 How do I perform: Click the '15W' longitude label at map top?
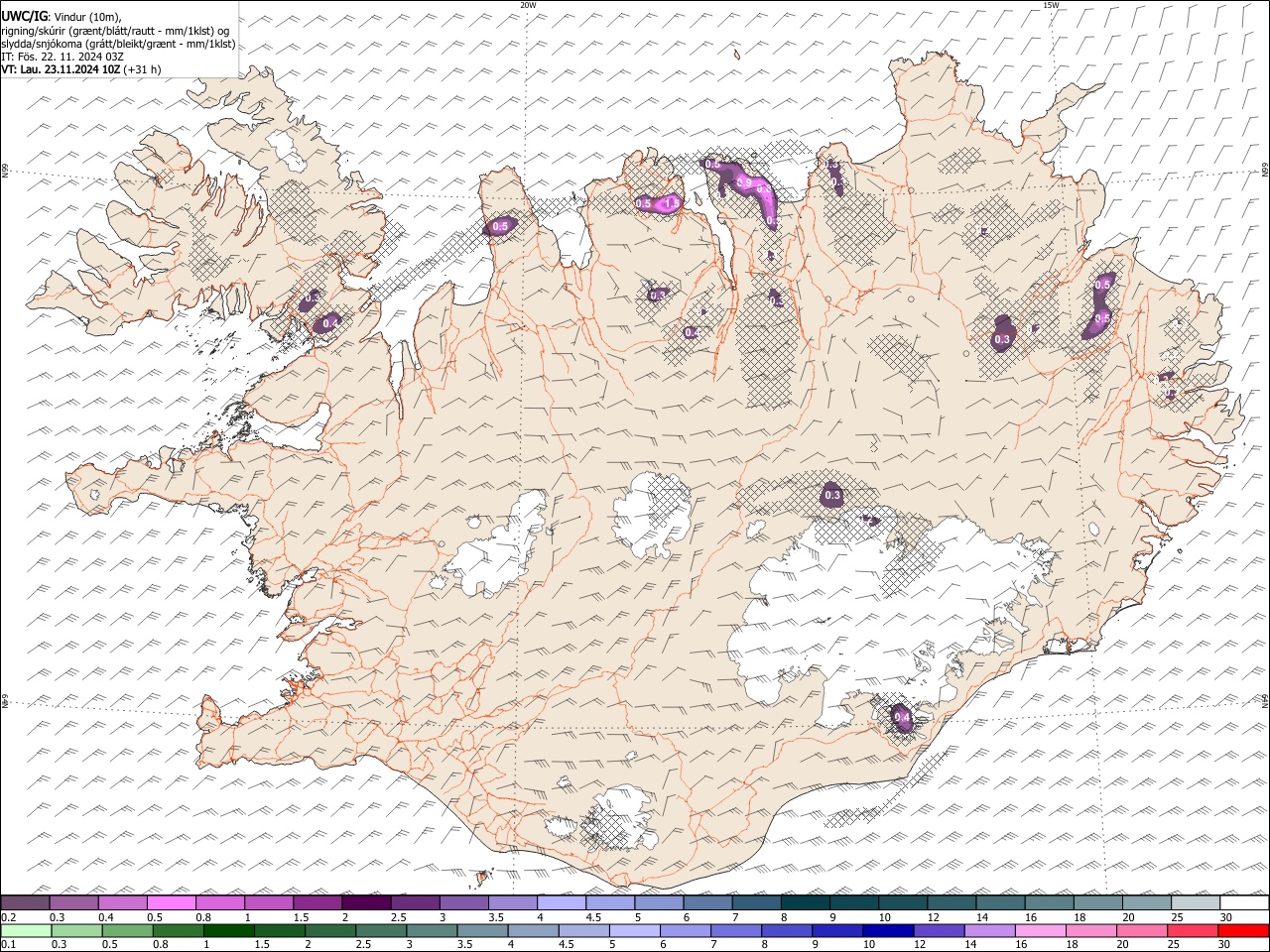(1051, 5)
